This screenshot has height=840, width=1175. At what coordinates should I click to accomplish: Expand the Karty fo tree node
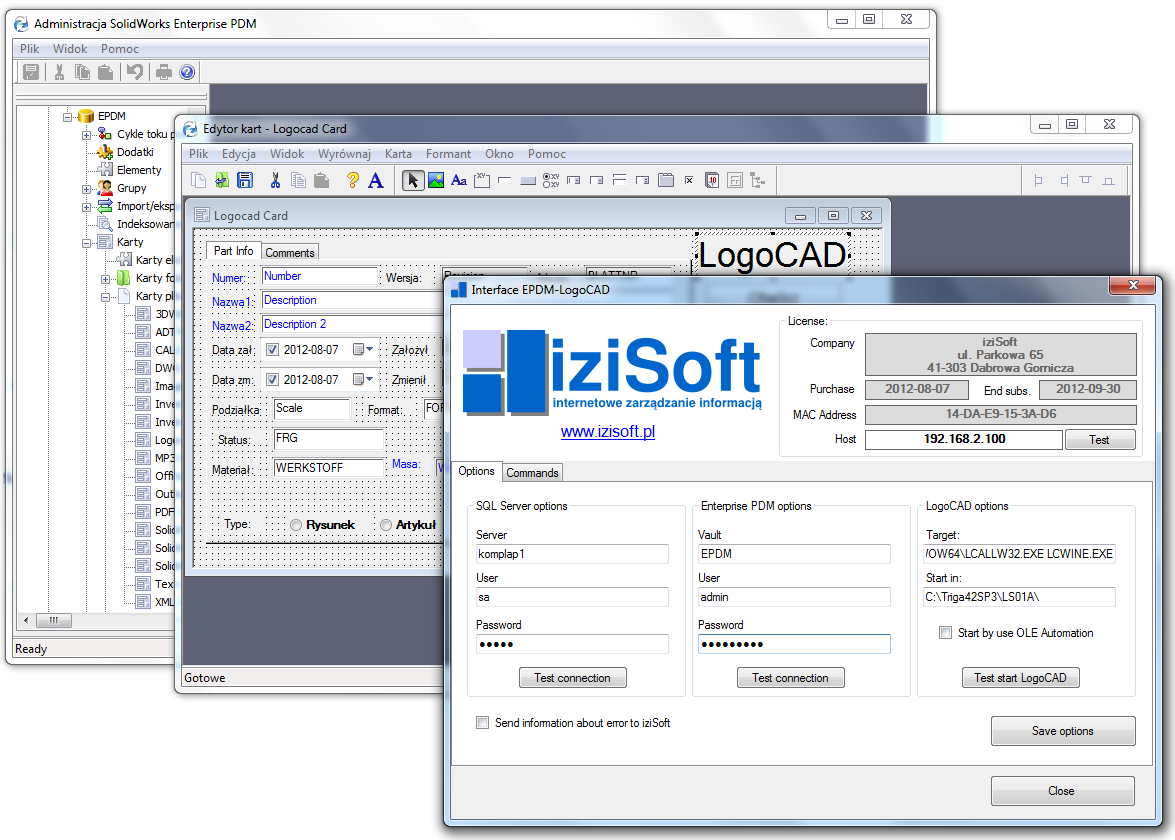105,278
